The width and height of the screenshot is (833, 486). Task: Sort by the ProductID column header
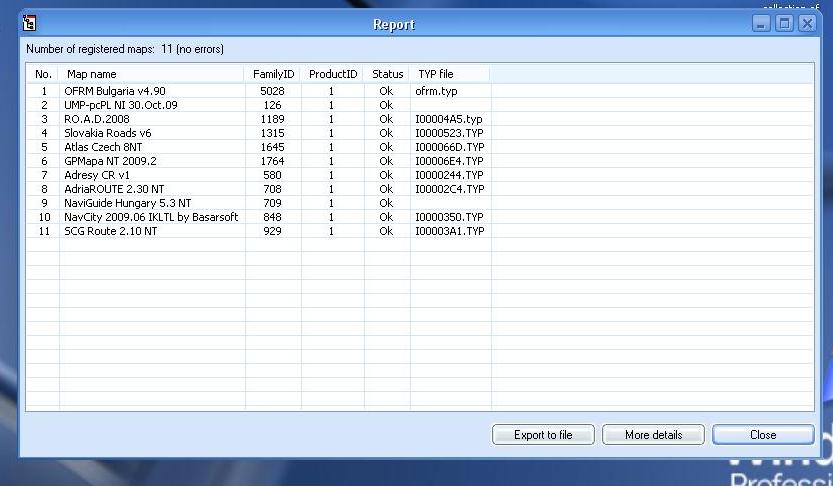point(333,74)
